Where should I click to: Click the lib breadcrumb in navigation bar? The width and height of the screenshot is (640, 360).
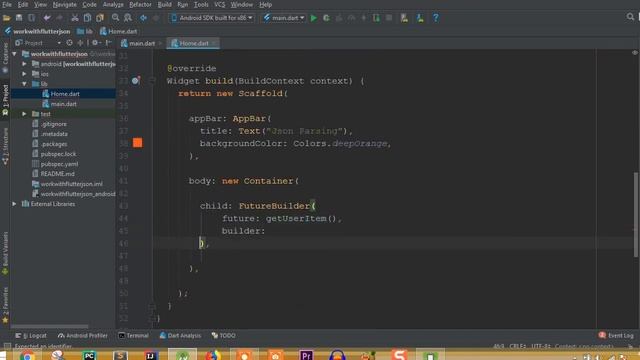pos(85,31)
